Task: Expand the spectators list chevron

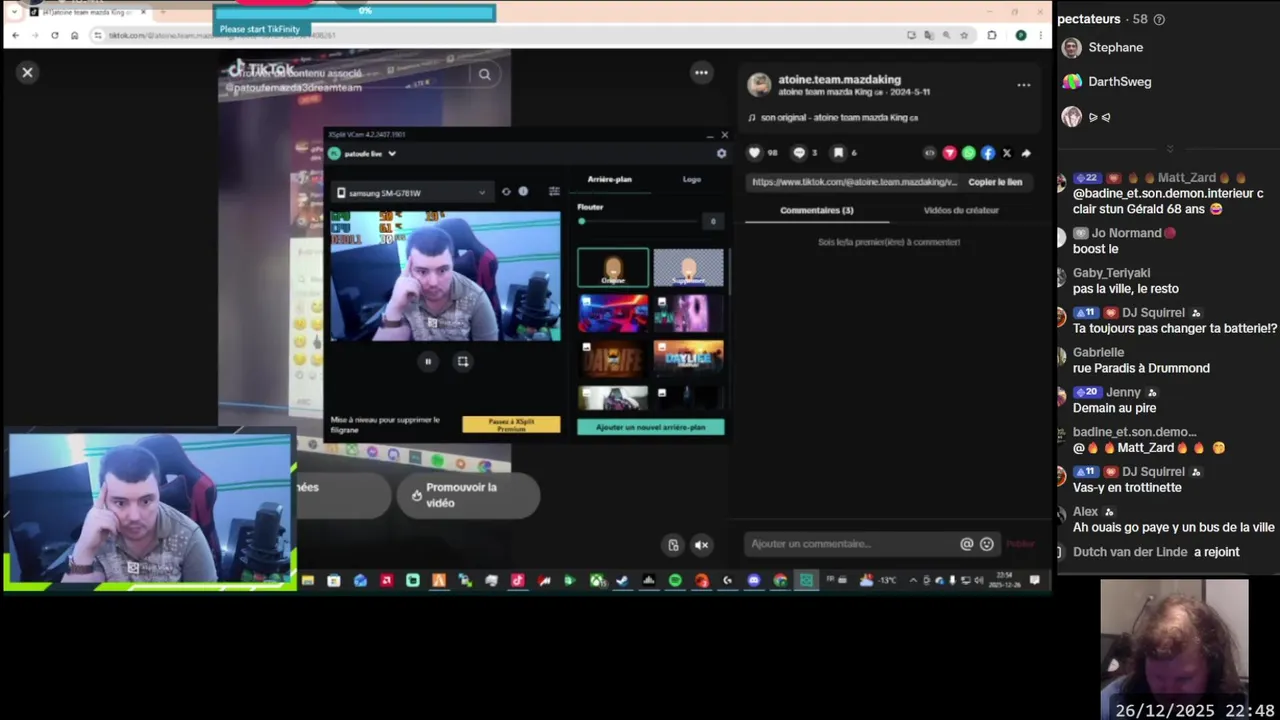Action: coord(1169,148)
